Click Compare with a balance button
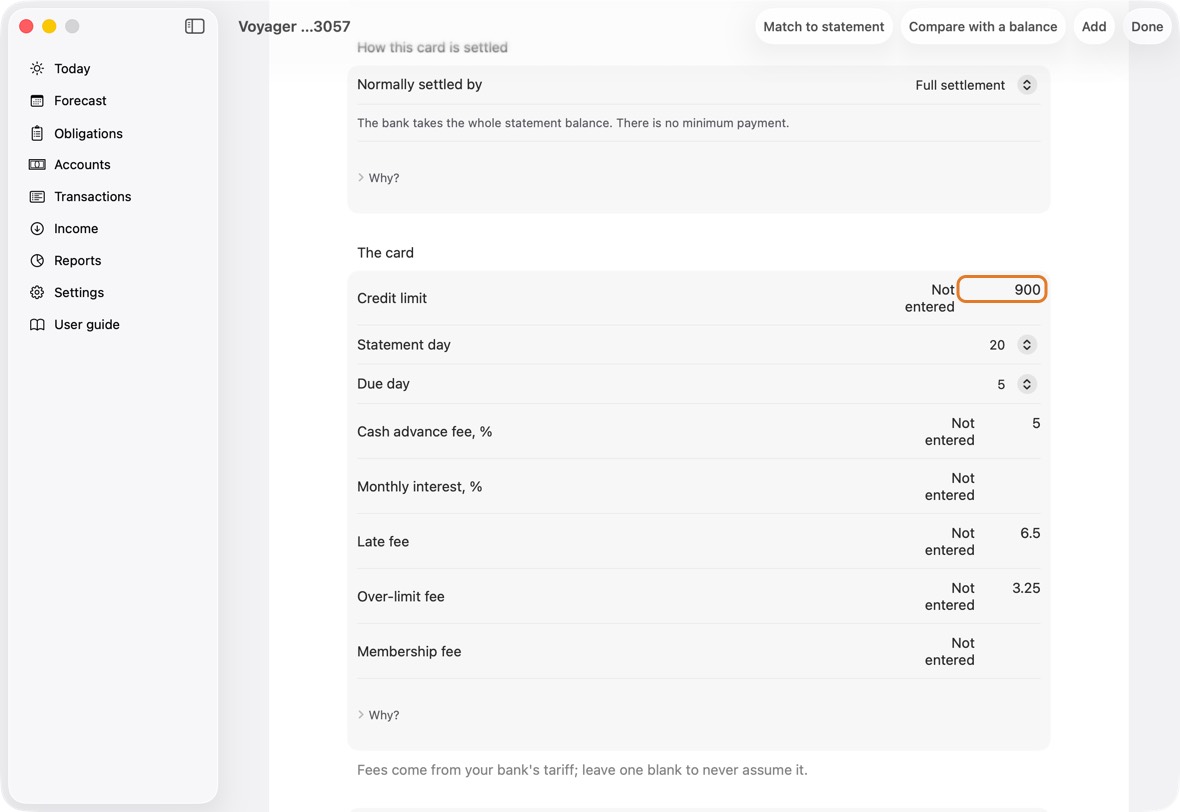The height and width of the screenshot is (812, 1180). click(x=982, y=26)
